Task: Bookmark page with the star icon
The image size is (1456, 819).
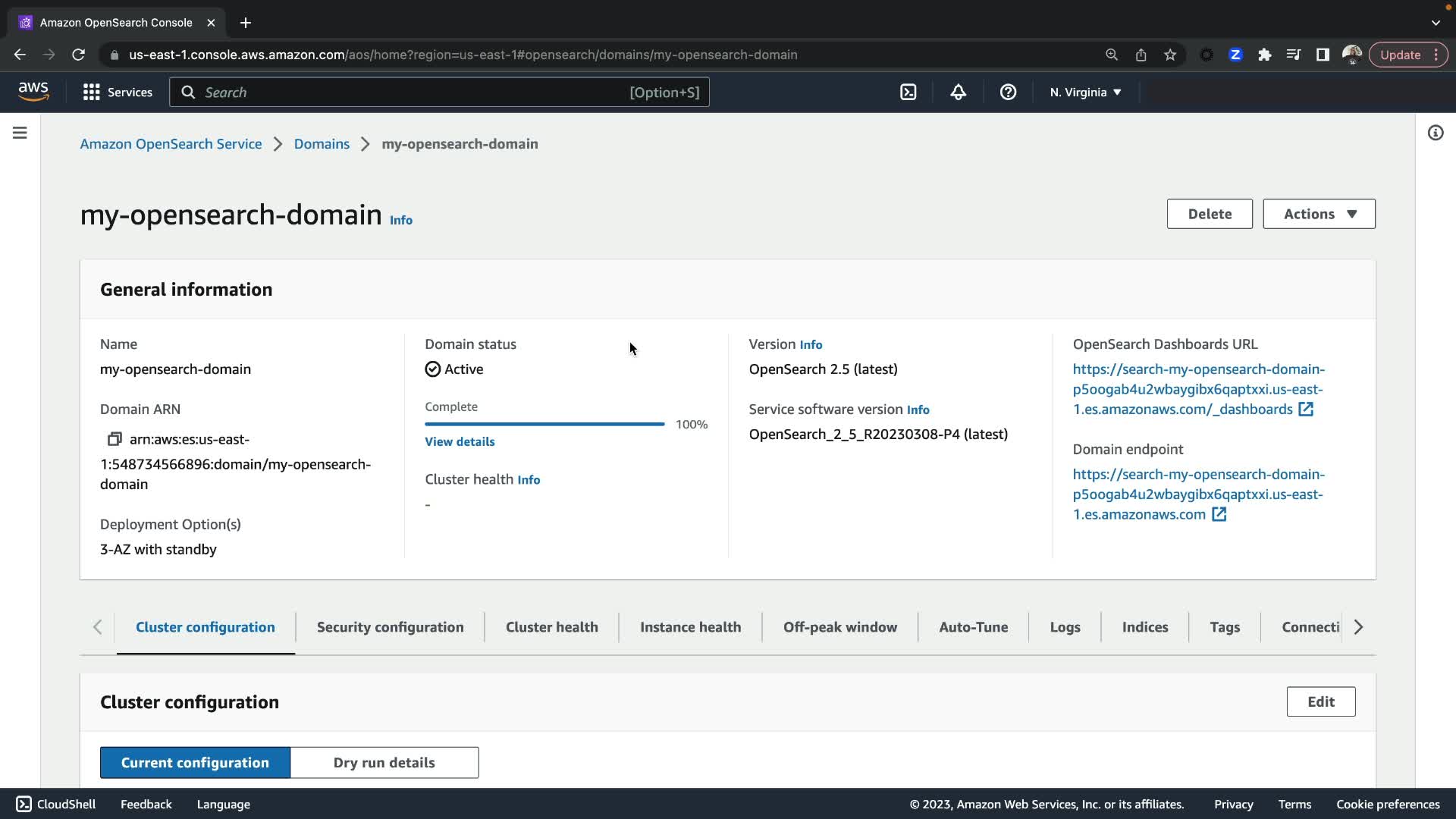Action: [1170, 55]
